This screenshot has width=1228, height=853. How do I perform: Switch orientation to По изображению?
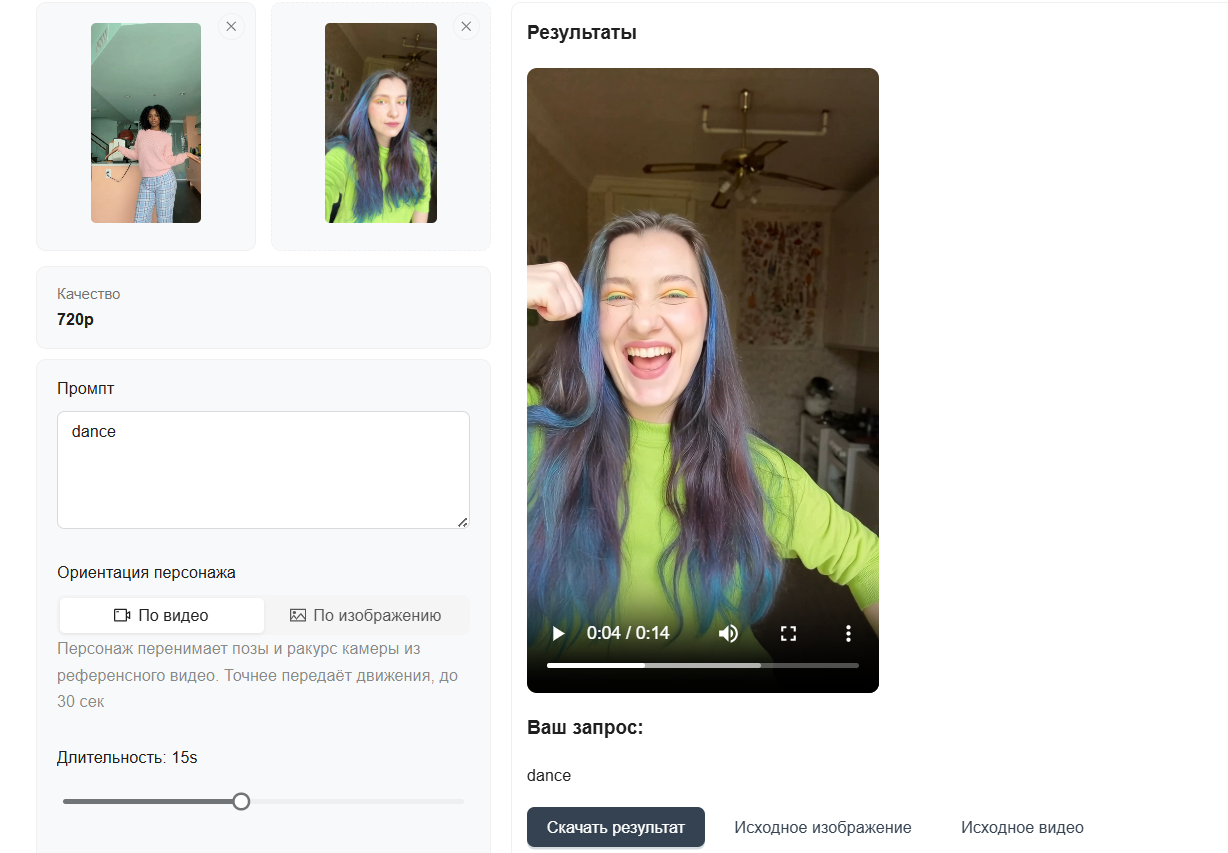[366, 616]
